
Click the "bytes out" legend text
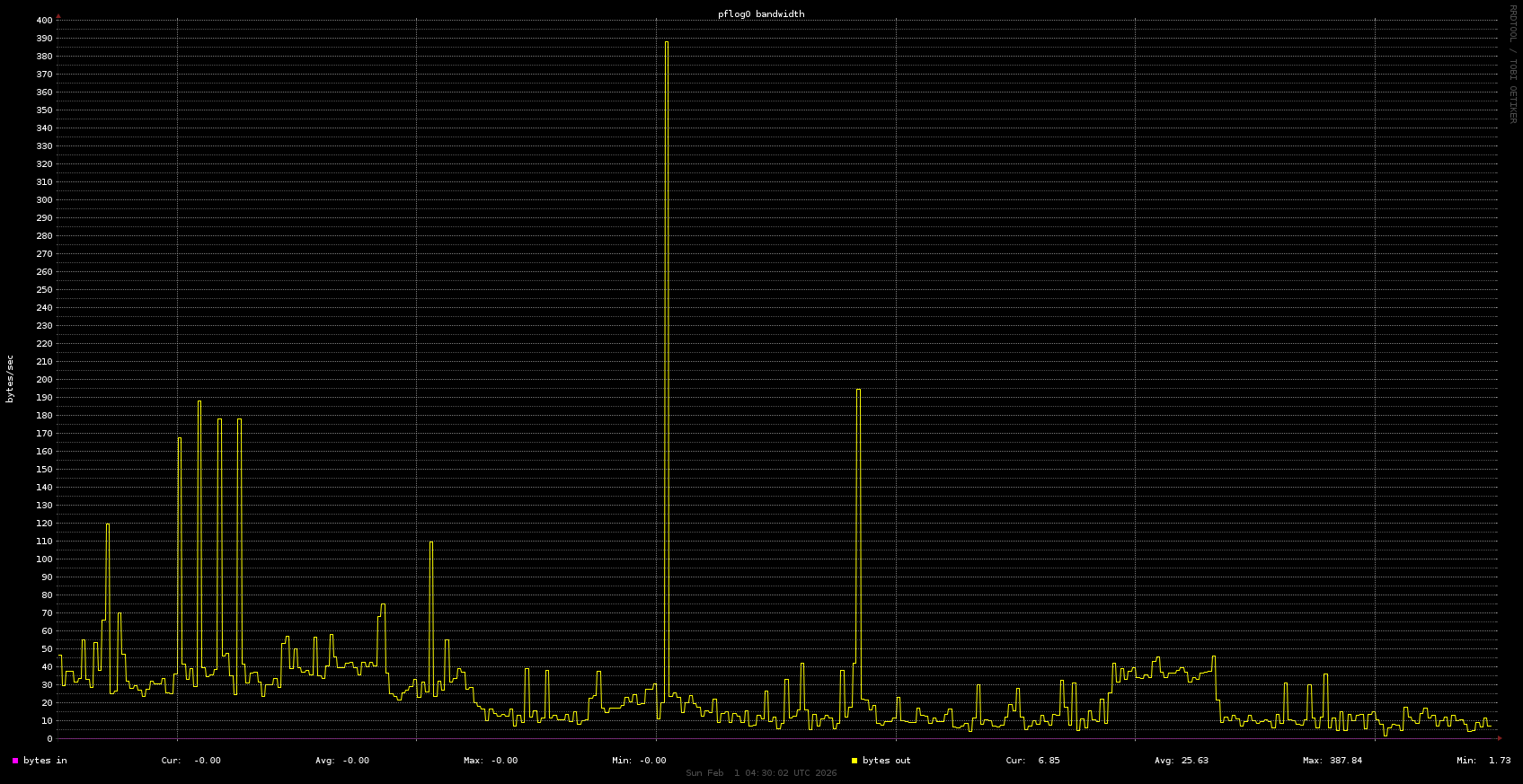(x=886, y=761)
